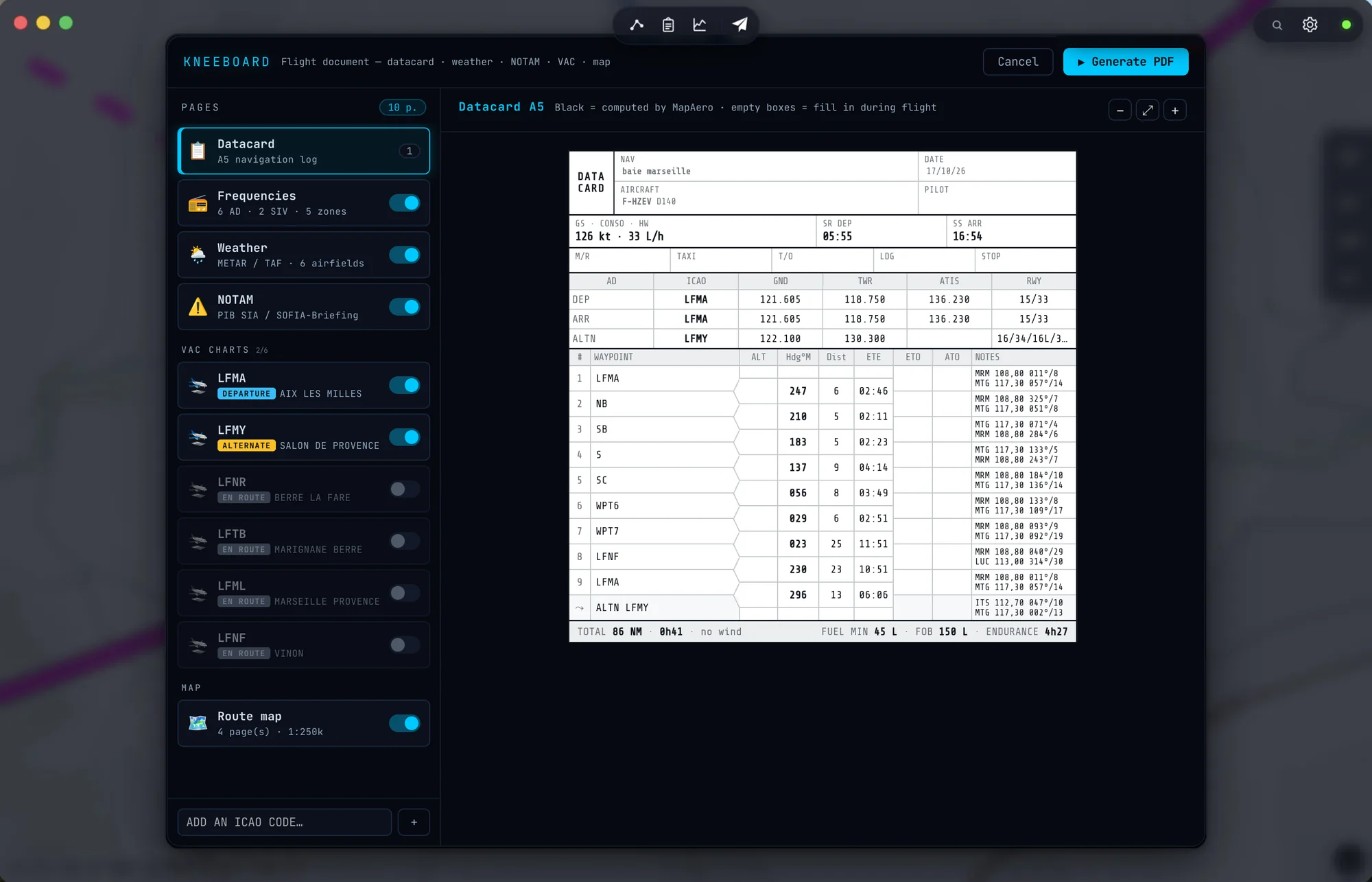Zoom in the datacard preview
Screen dimensions: 1372x882
[x=1175, y=111]
